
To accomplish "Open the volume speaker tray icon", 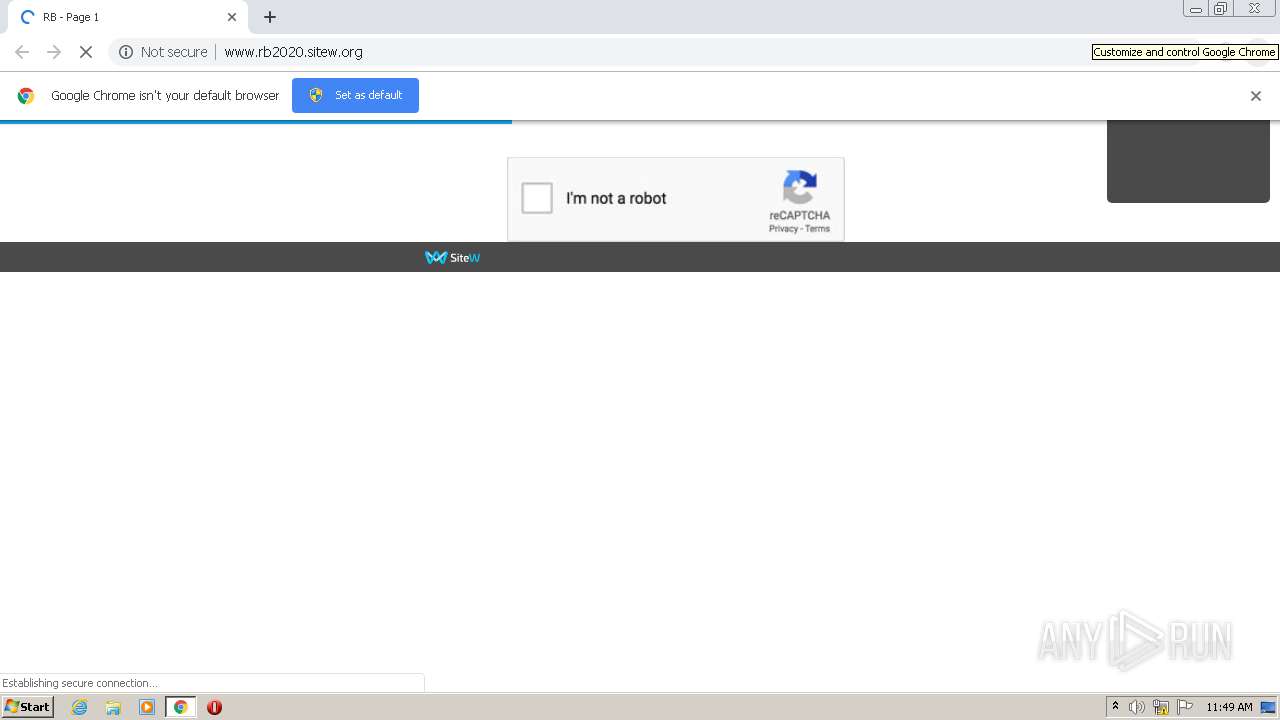I will (x=1137, y=707).
